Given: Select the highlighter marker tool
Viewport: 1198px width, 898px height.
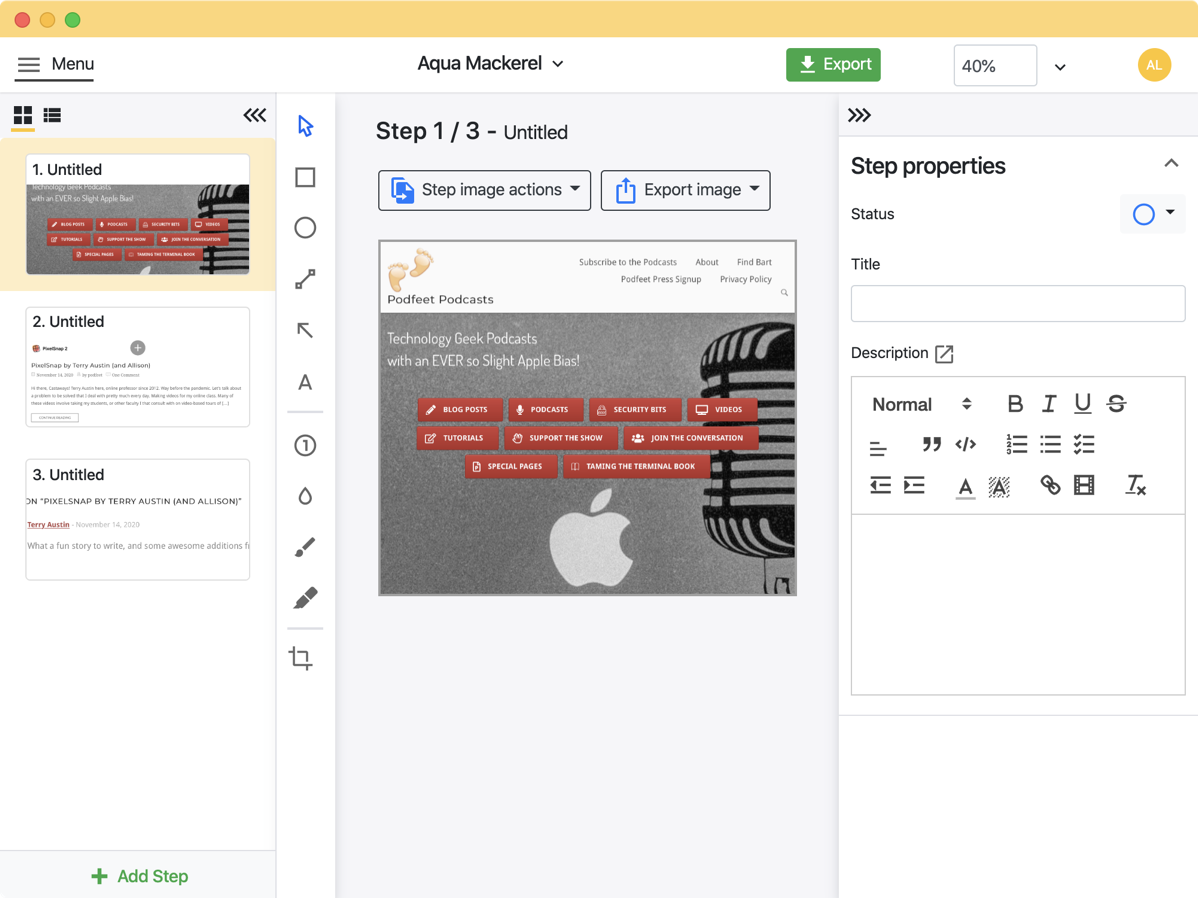Looking at the screenshot, I should (x=305, y=598).
